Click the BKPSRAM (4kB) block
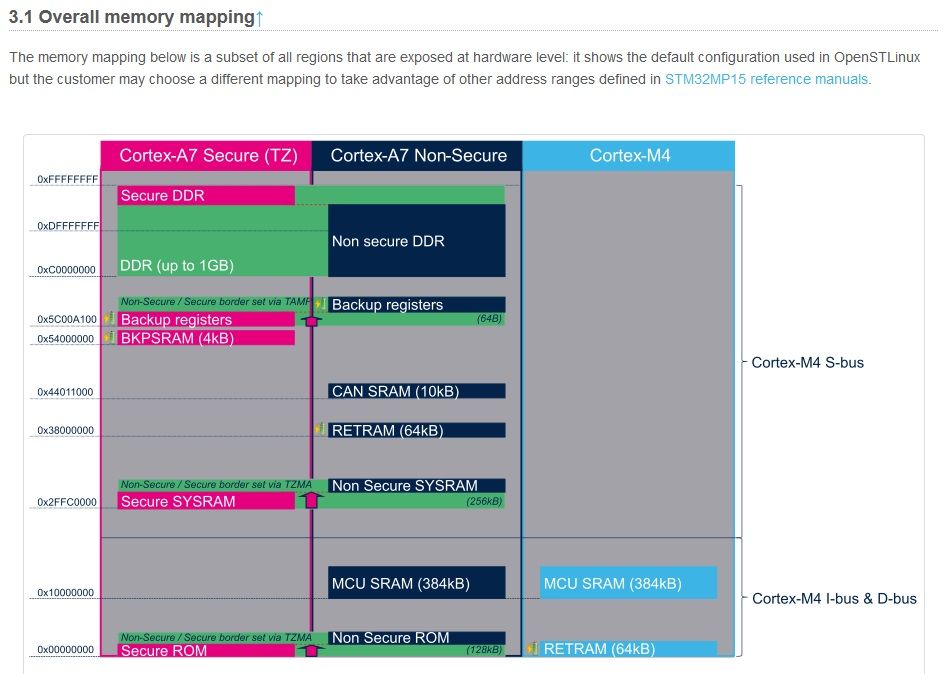This screenshot has height=674, width=946. coord(206,338)
